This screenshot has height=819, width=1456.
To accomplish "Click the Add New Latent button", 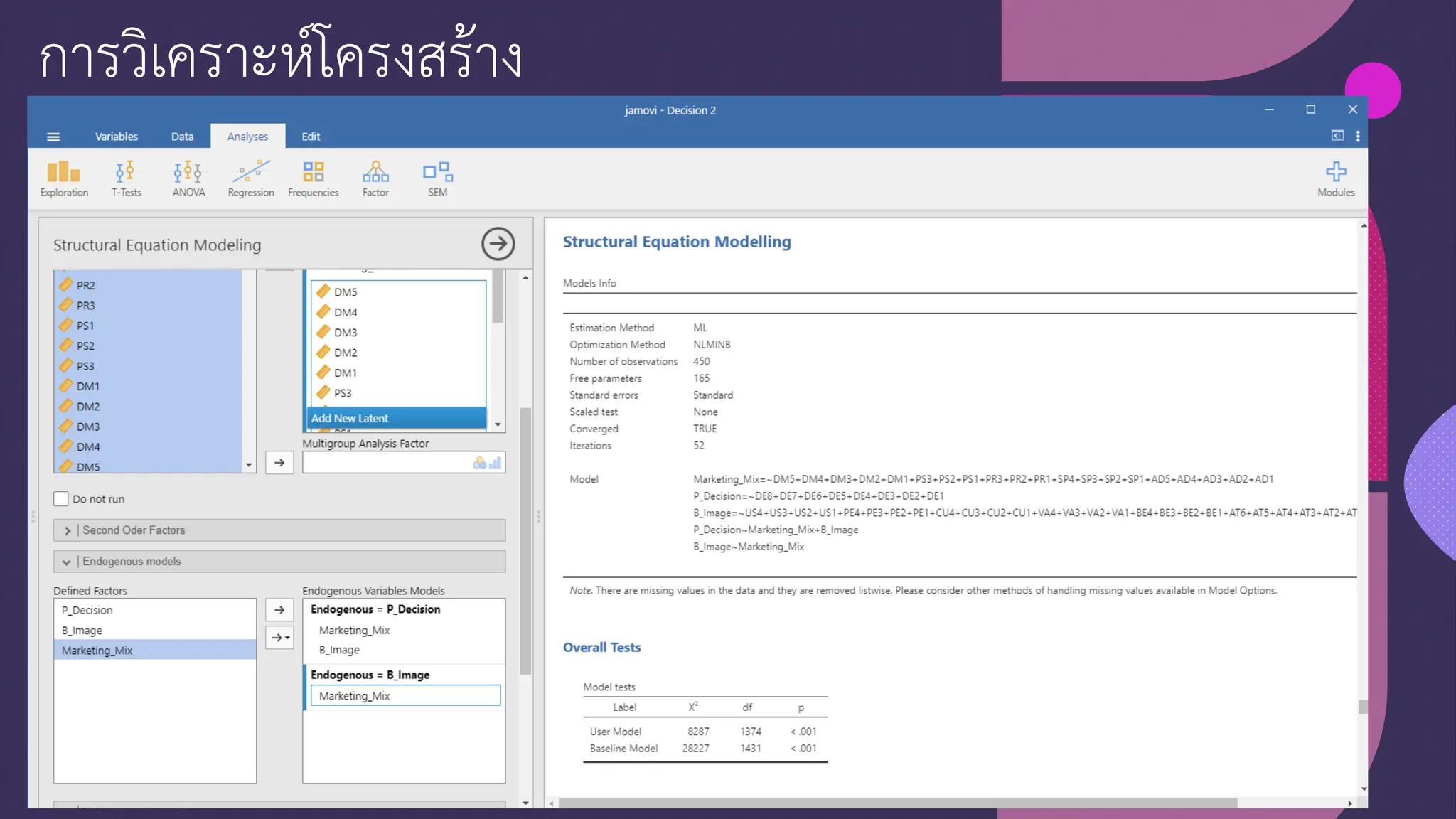I will 397,418.
